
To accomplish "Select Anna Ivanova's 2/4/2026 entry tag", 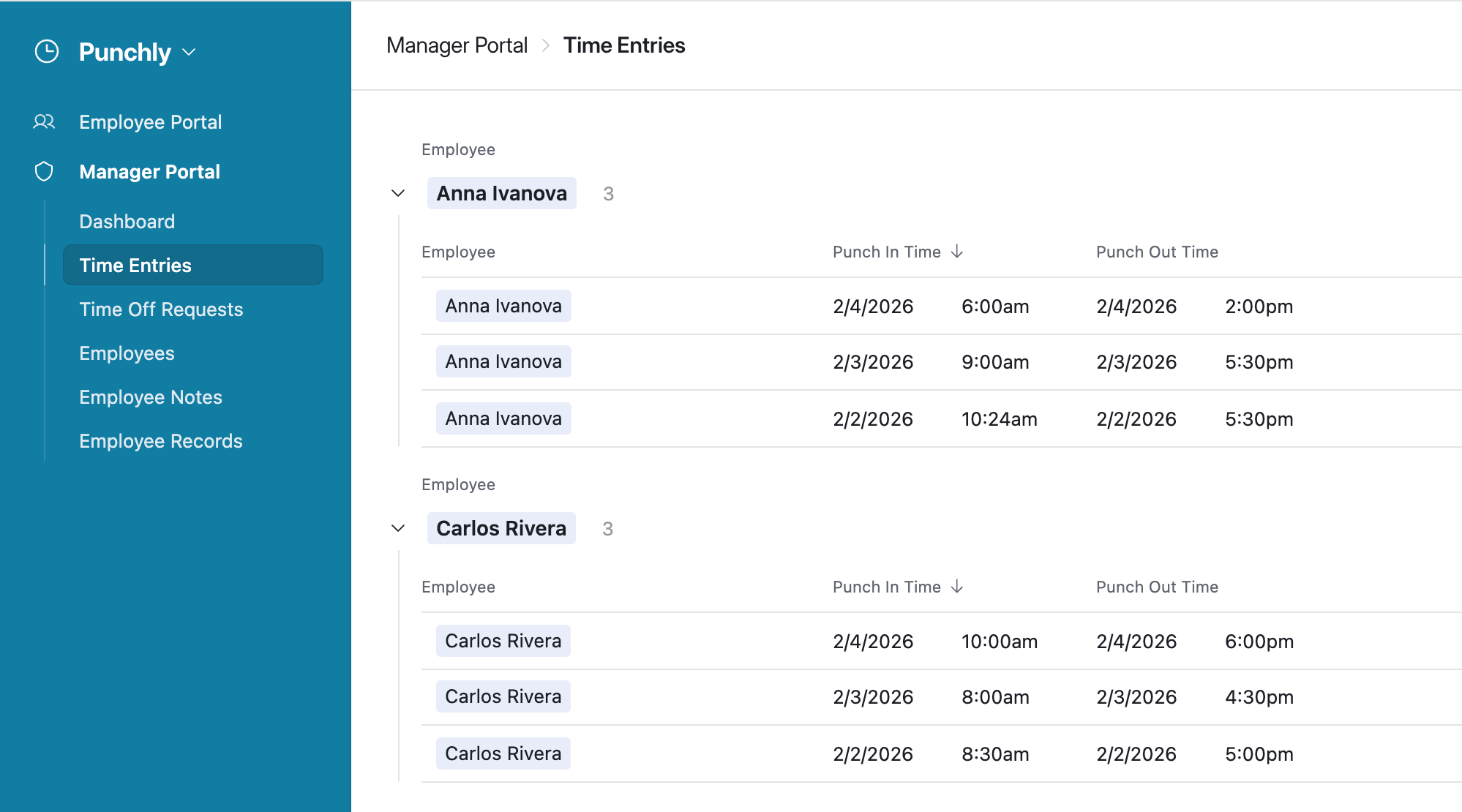I will click(503, 306).
